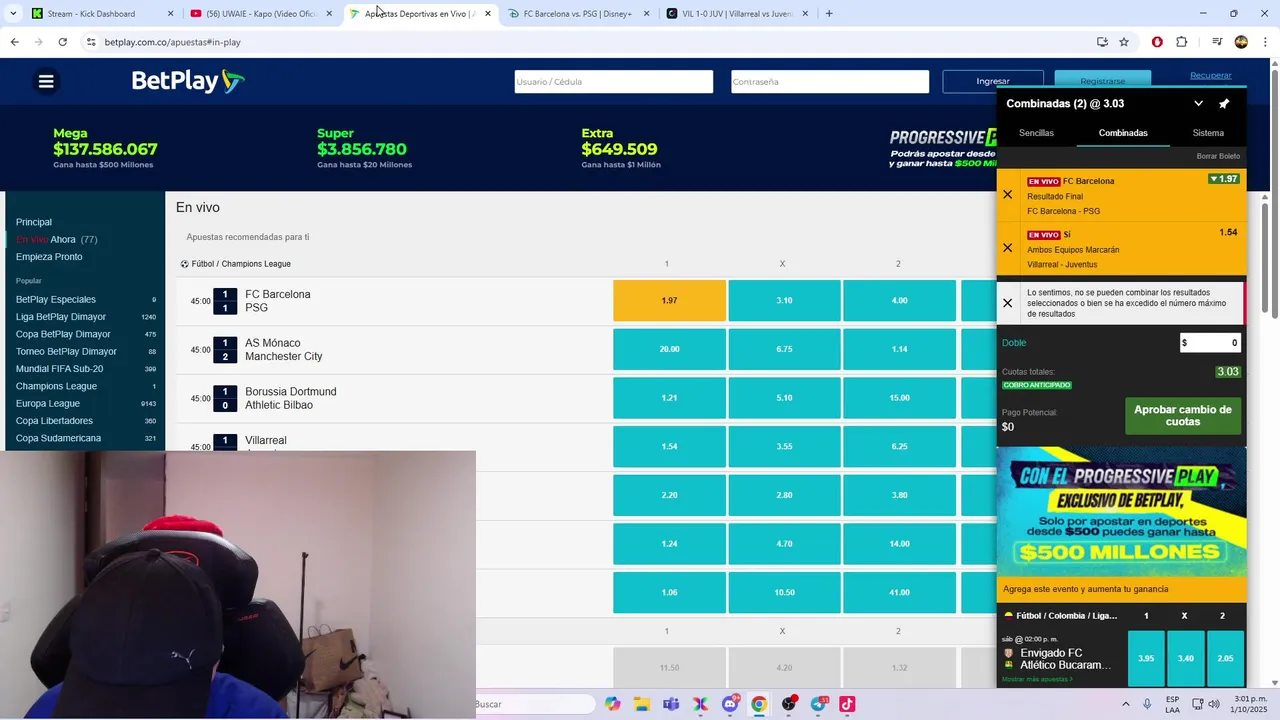Select the Sencillas bet slip tab
The height and width of the screenshot is (720, 1280).
tap(1036, 133)
